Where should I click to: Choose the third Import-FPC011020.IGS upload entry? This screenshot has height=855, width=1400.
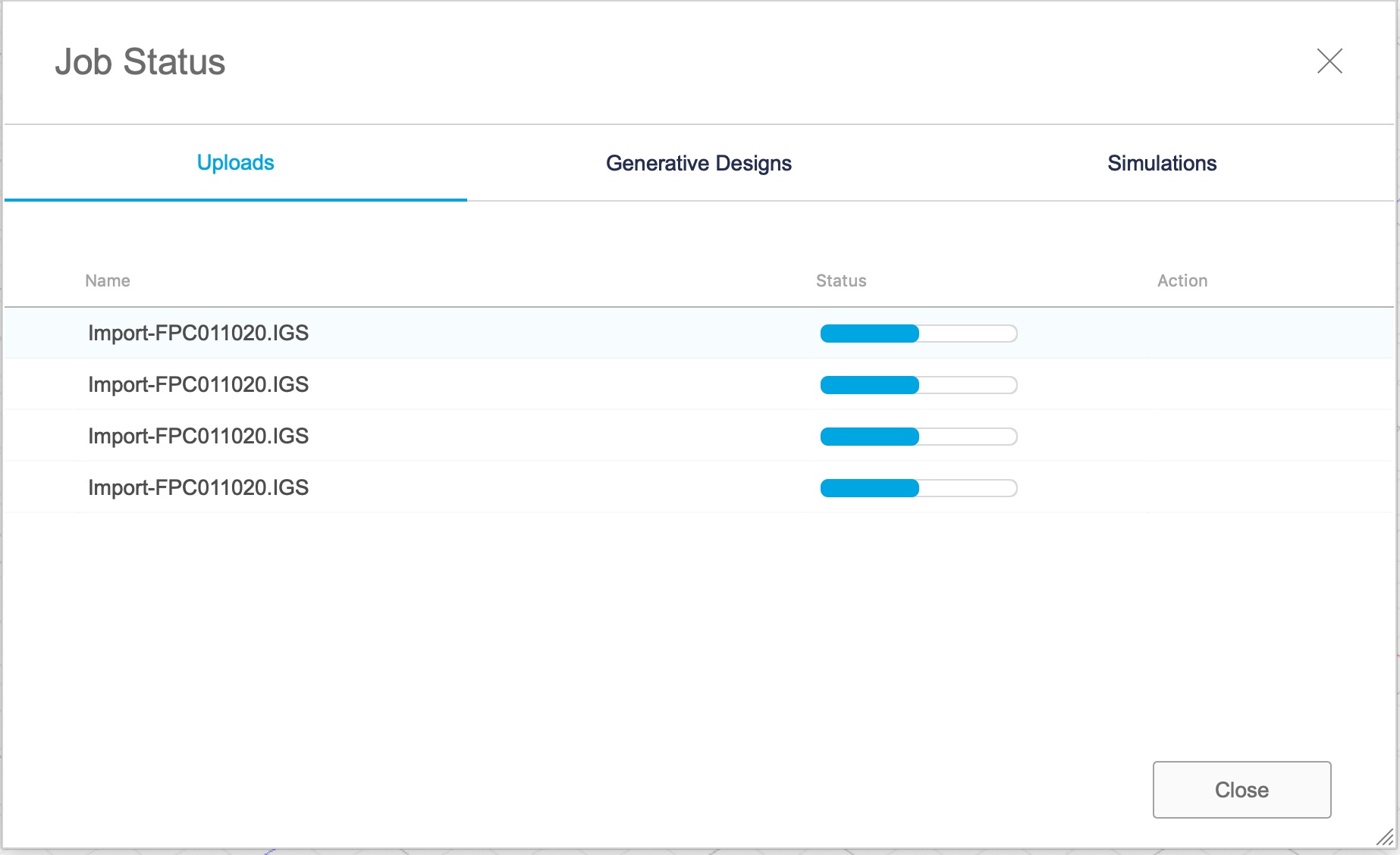tap(199, 437)
